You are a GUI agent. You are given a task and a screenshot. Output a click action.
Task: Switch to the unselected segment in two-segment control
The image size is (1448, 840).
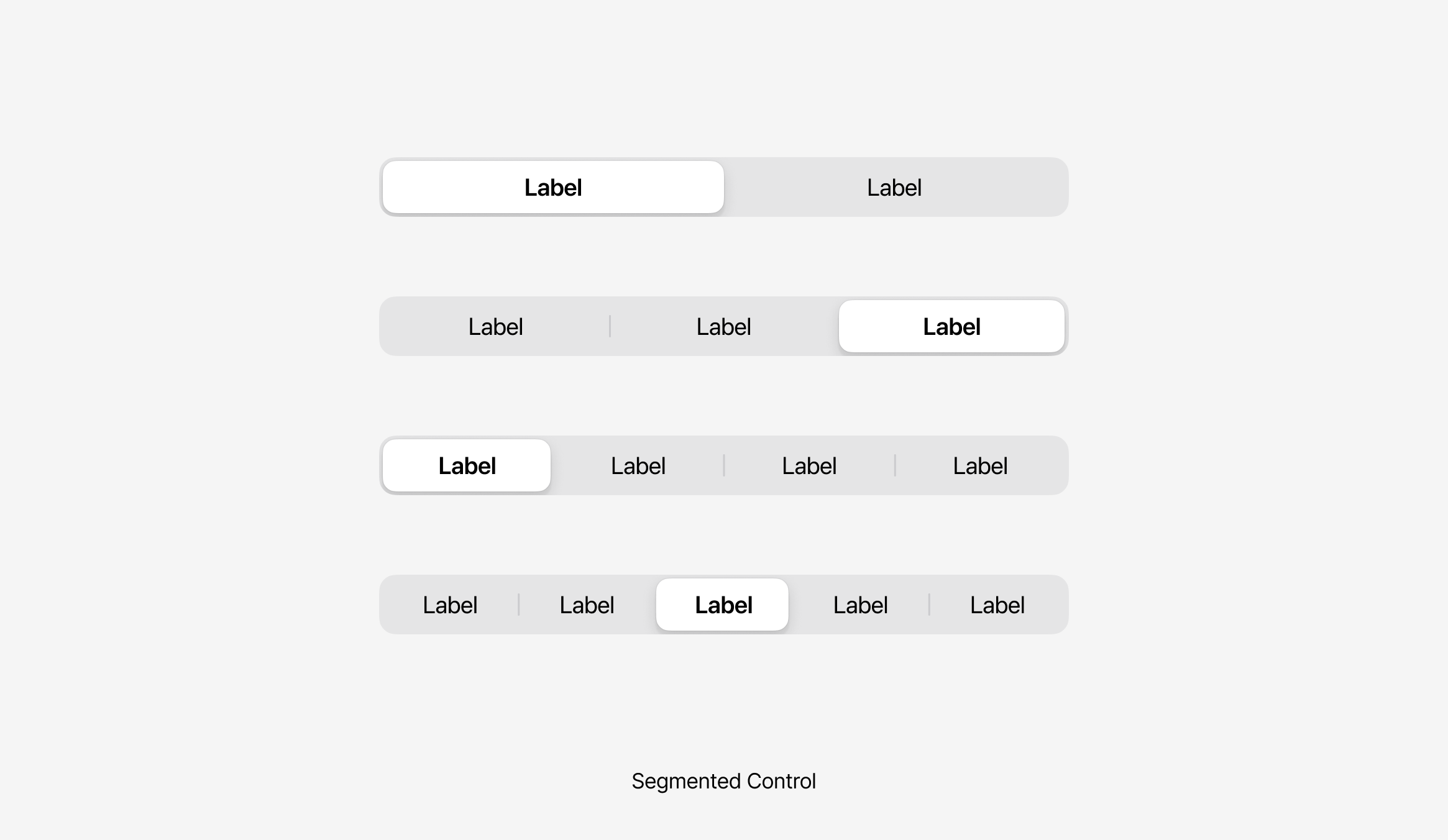(x=894, y=188)
